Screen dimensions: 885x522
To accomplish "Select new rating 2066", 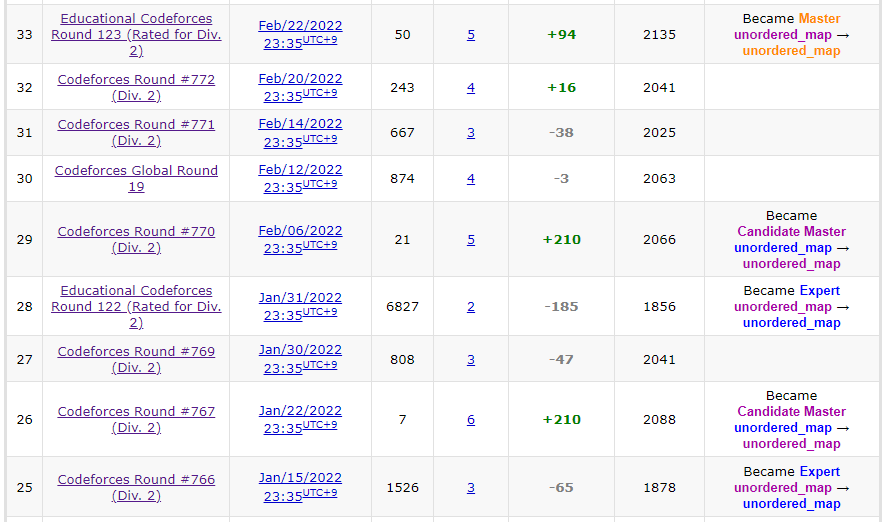I will [x=659, y=239].
